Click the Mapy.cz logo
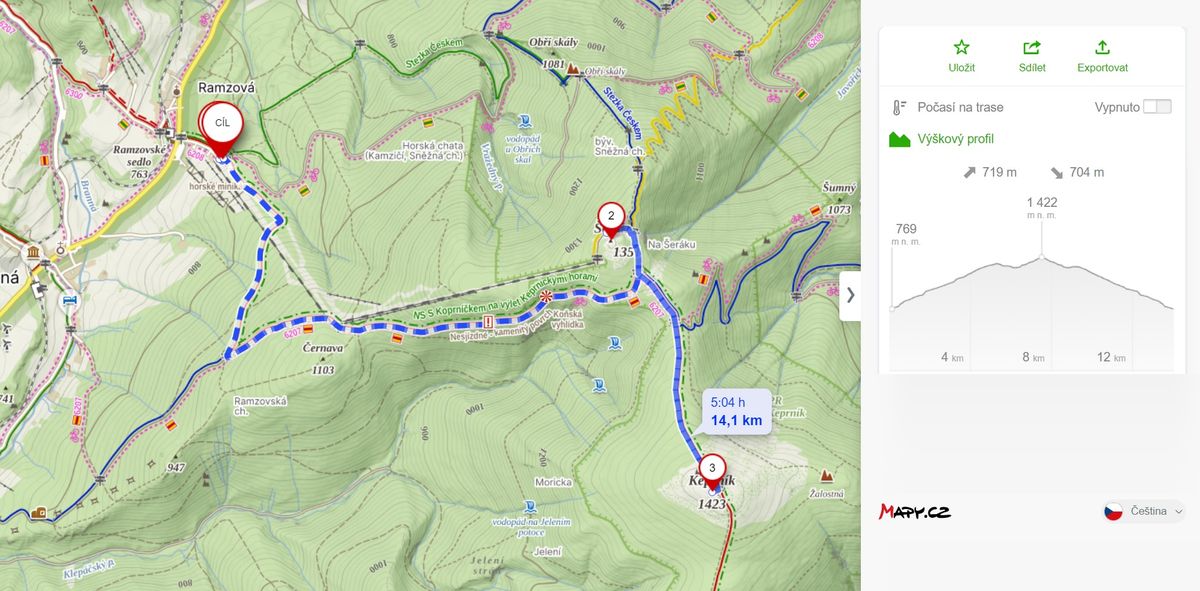Image resolution: width=1200 pixels, height=591 pixels. point(915,511)
